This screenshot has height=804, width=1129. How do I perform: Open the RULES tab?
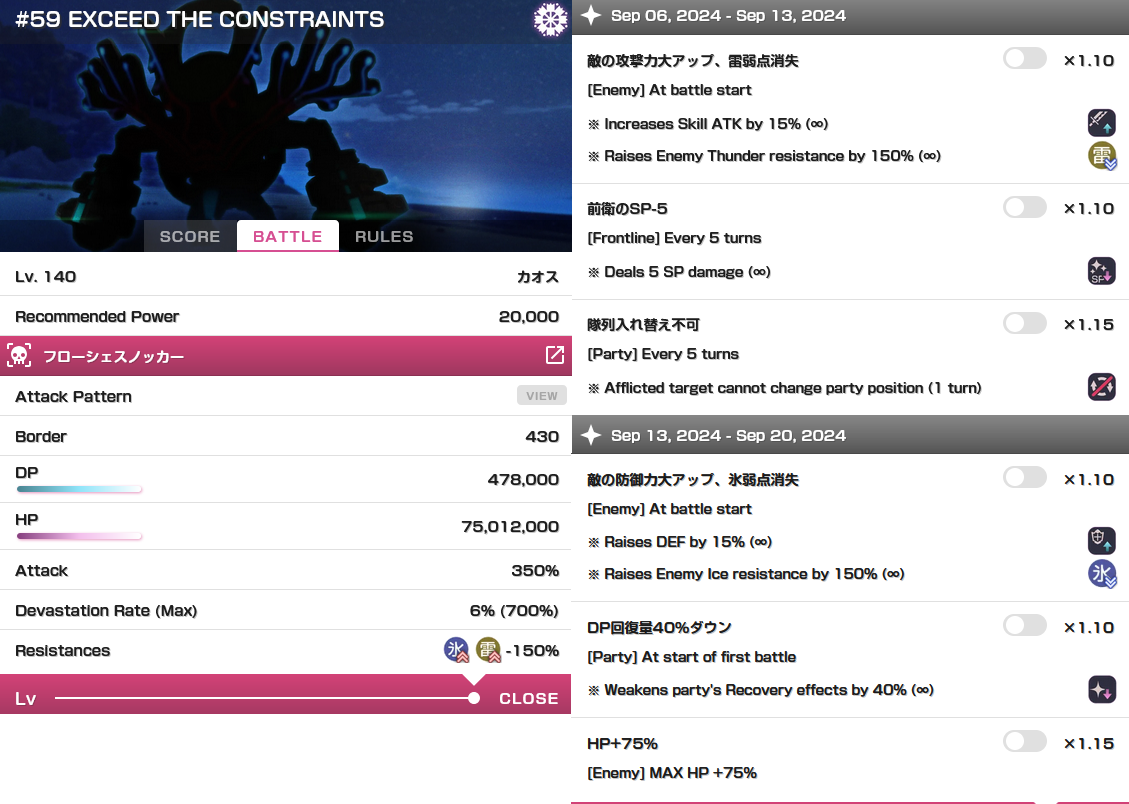384,236
